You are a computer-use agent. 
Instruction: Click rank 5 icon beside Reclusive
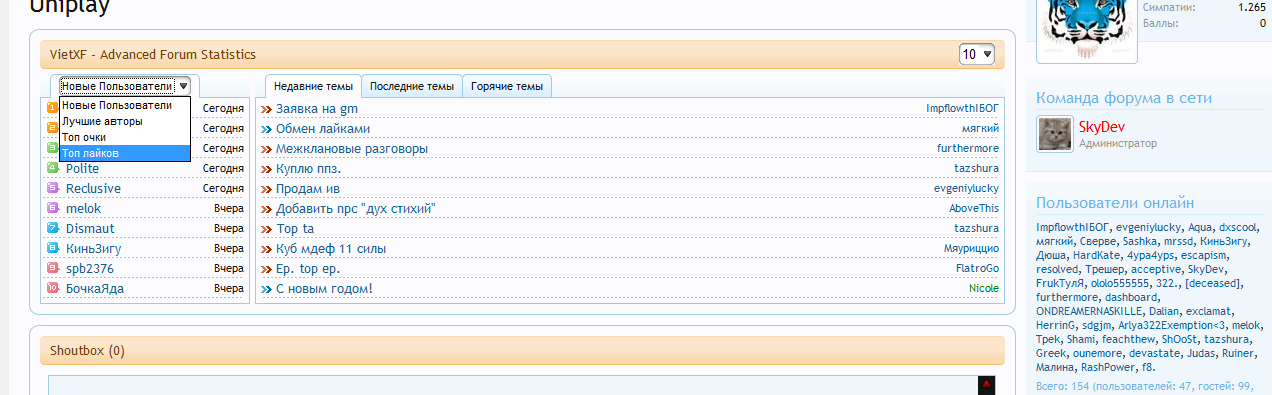[x=52, y=188]
